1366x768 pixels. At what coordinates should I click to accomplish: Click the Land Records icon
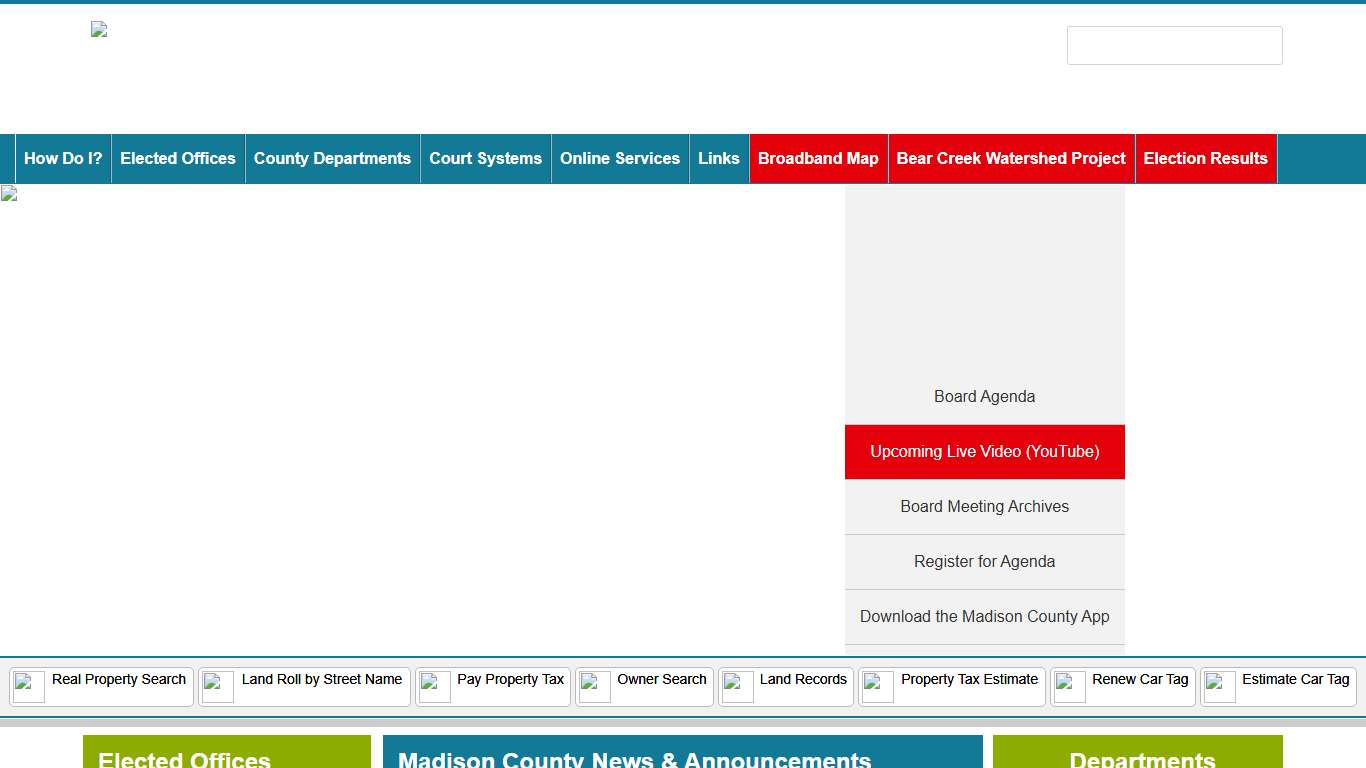738,687
